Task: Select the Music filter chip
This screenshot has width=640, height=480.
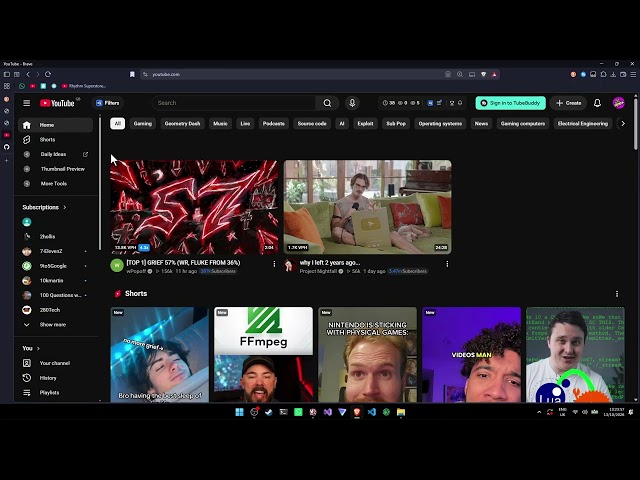Action: (x=220, y=124)
